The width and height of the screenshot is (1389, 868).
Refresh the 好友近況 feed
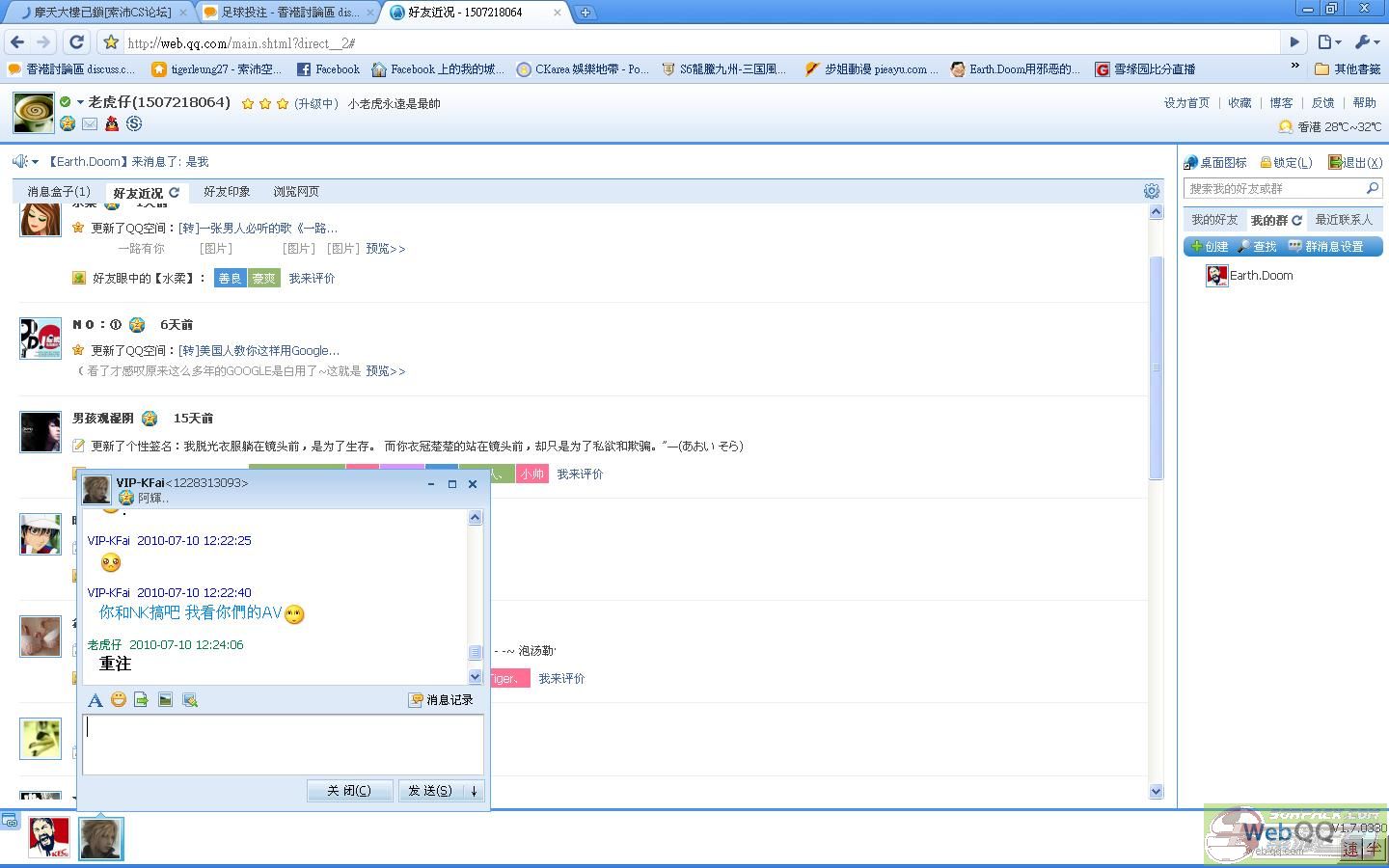175,192
